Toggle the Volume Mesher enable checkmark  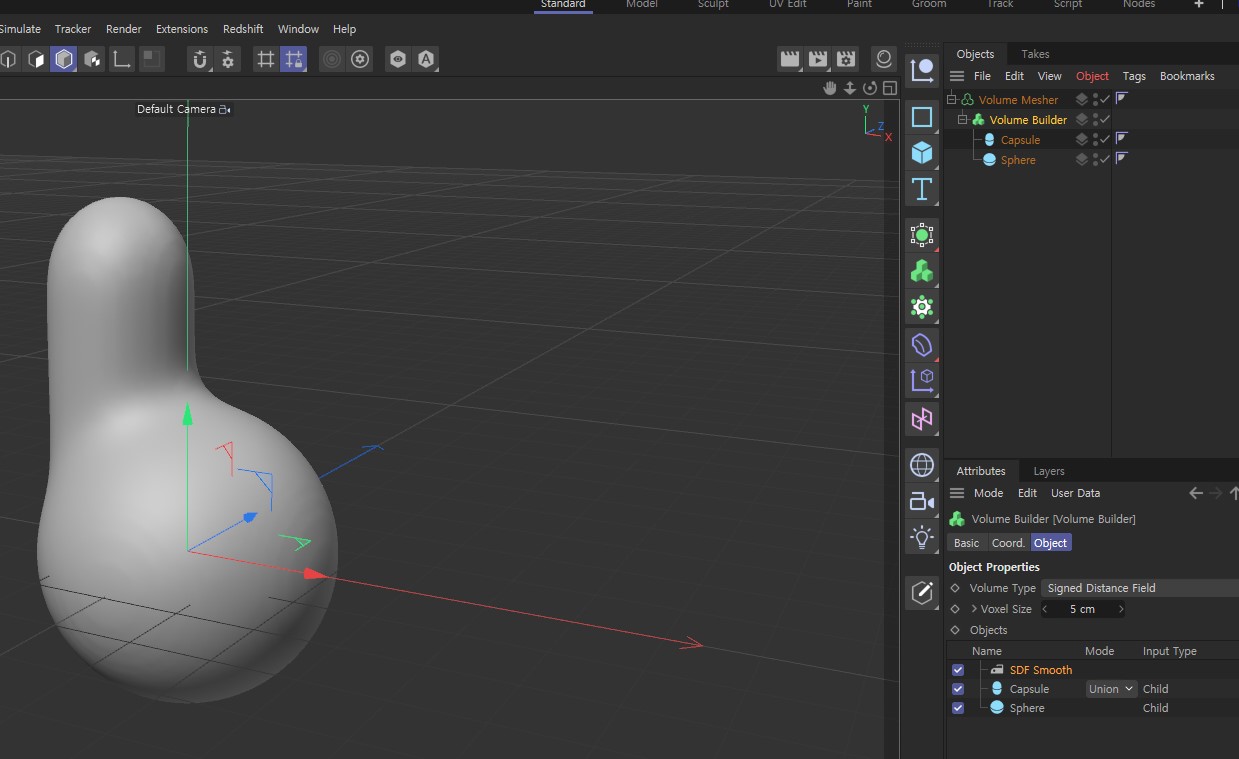coord(1105,99)
